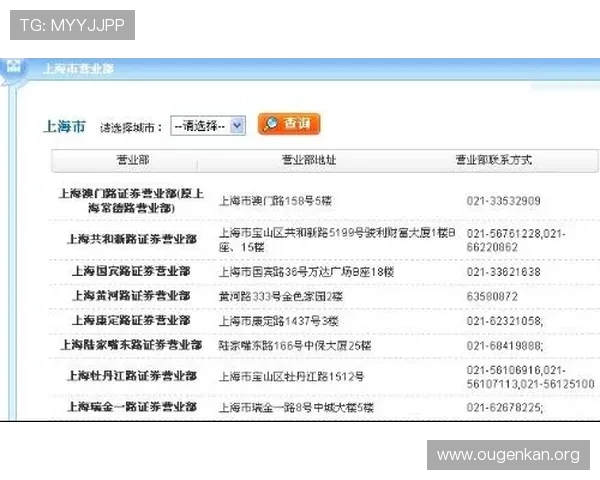Viewport: 600px width, 480px height.
Task: Click the 请选择城市 label
Action: (131, 127)
